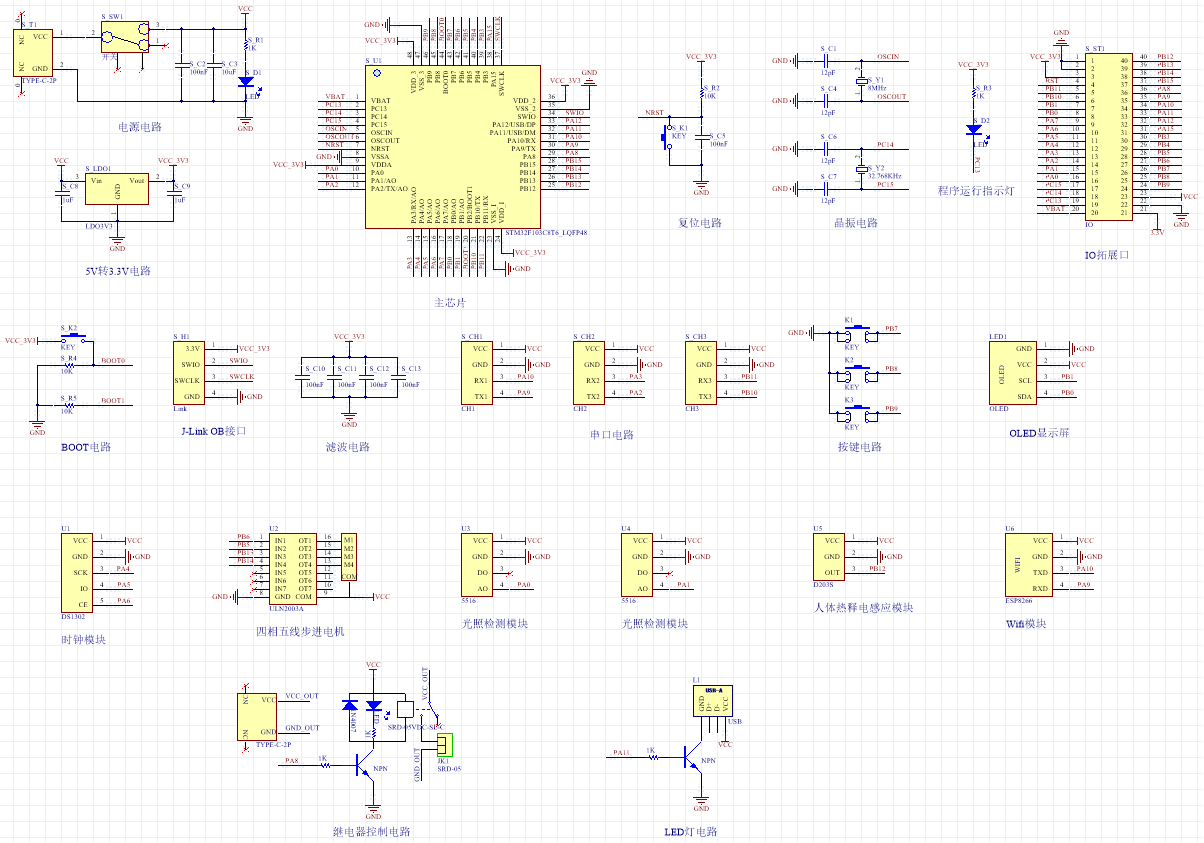The image size is (1204, 843).
Task: Click the 串口电路 section title
Action: coord(612,435)
